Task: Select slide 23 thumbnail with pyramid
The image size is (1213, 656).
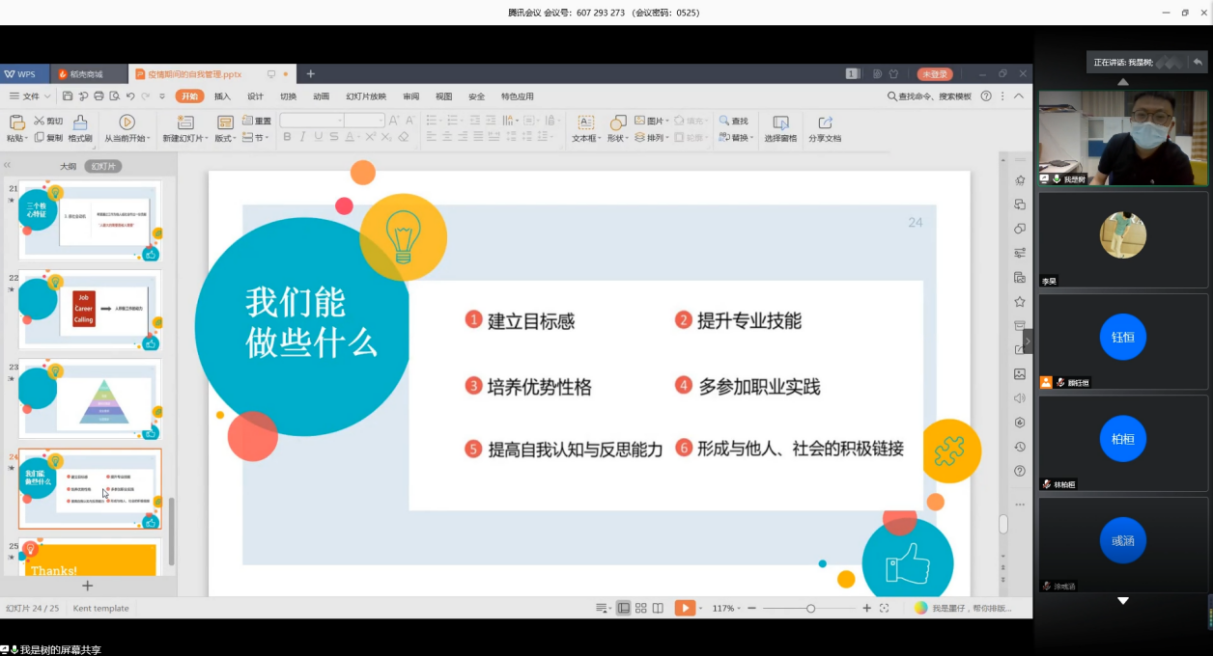Action: click(89, 398)
